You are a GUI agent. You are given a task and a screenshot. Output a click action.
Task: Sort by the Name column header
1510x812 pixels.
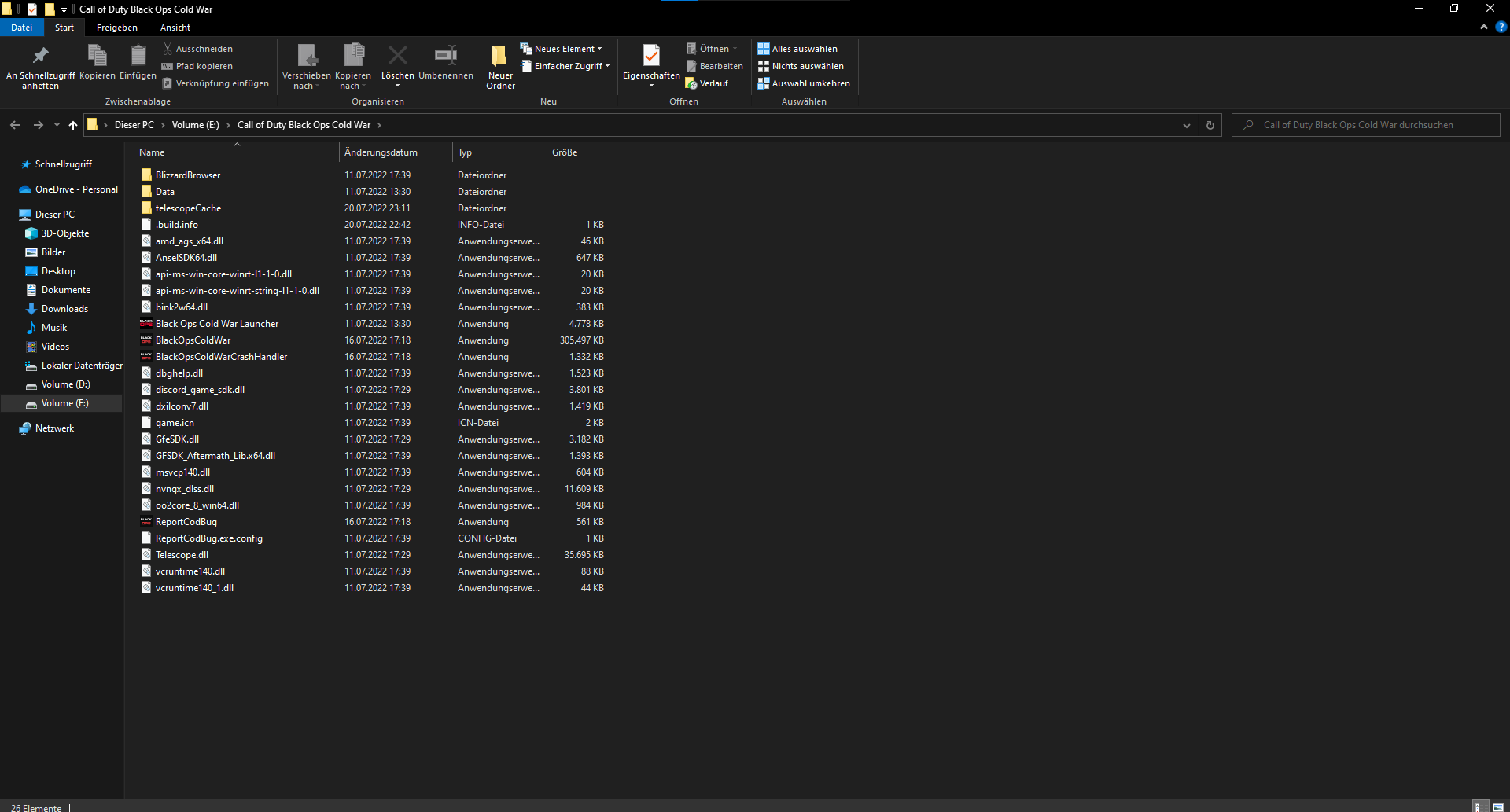(x=236, y=152)
